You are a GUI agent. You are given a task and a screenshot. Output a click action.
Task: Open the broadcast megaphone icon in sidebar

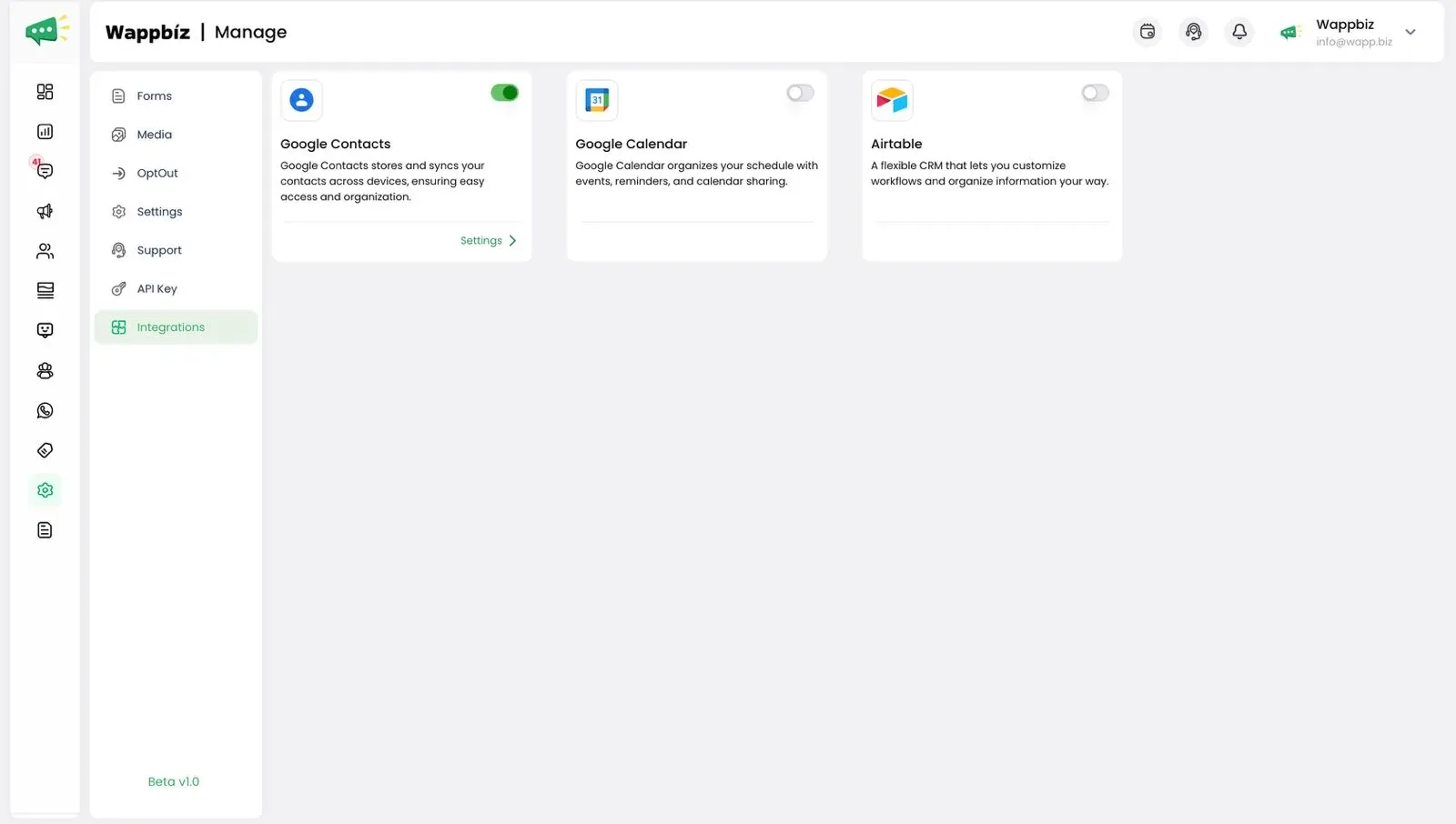(45, 211)
